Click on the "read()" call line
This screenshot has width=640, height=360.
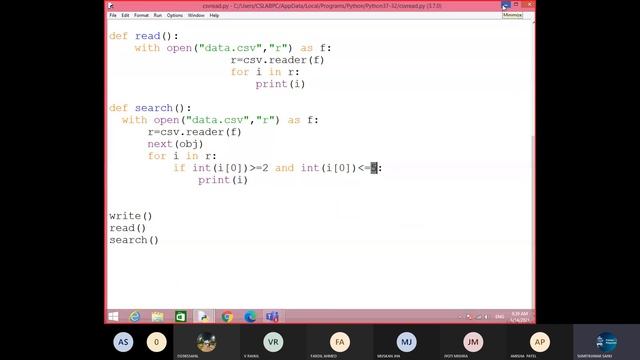(x=127, y=228)
